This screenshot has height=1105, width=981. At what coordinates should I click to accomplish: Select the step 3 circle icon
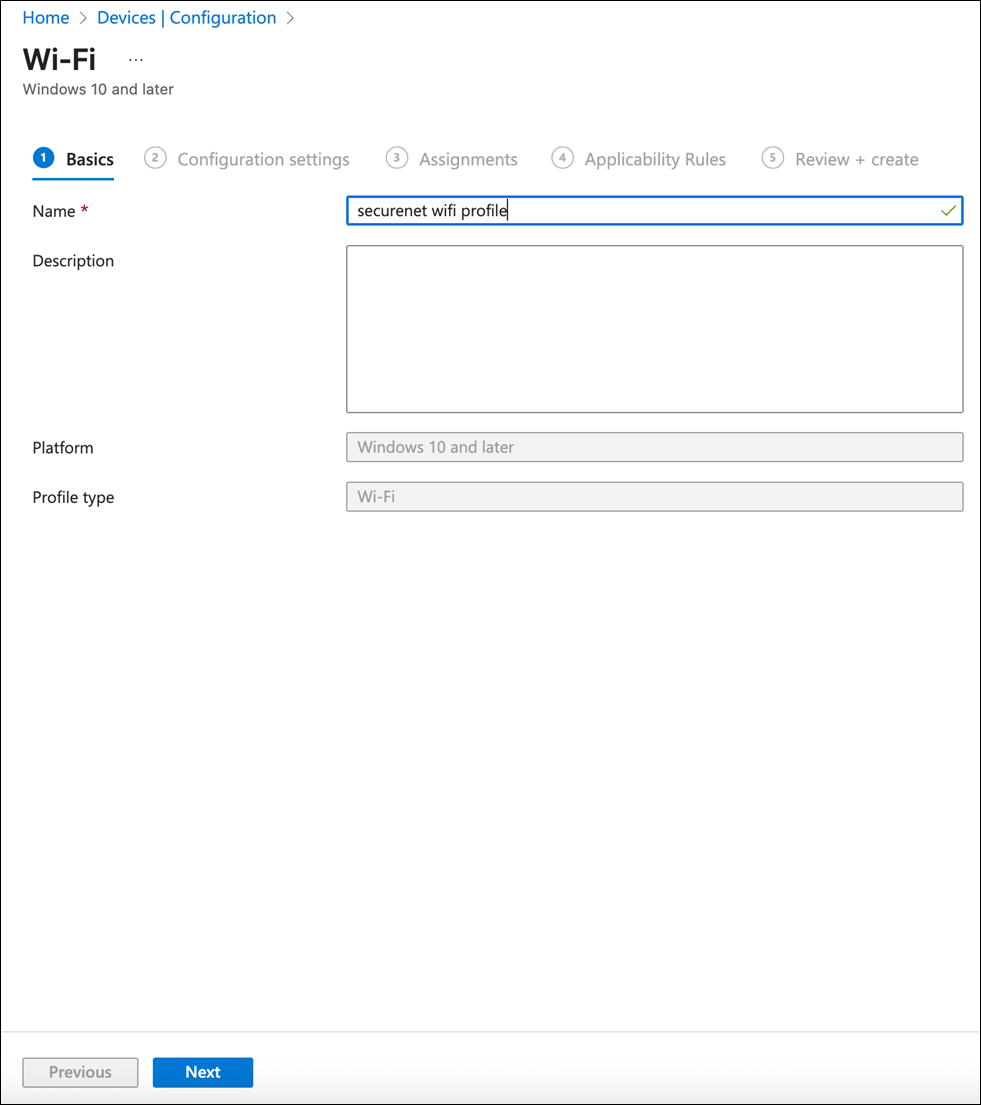pos(397,158)
